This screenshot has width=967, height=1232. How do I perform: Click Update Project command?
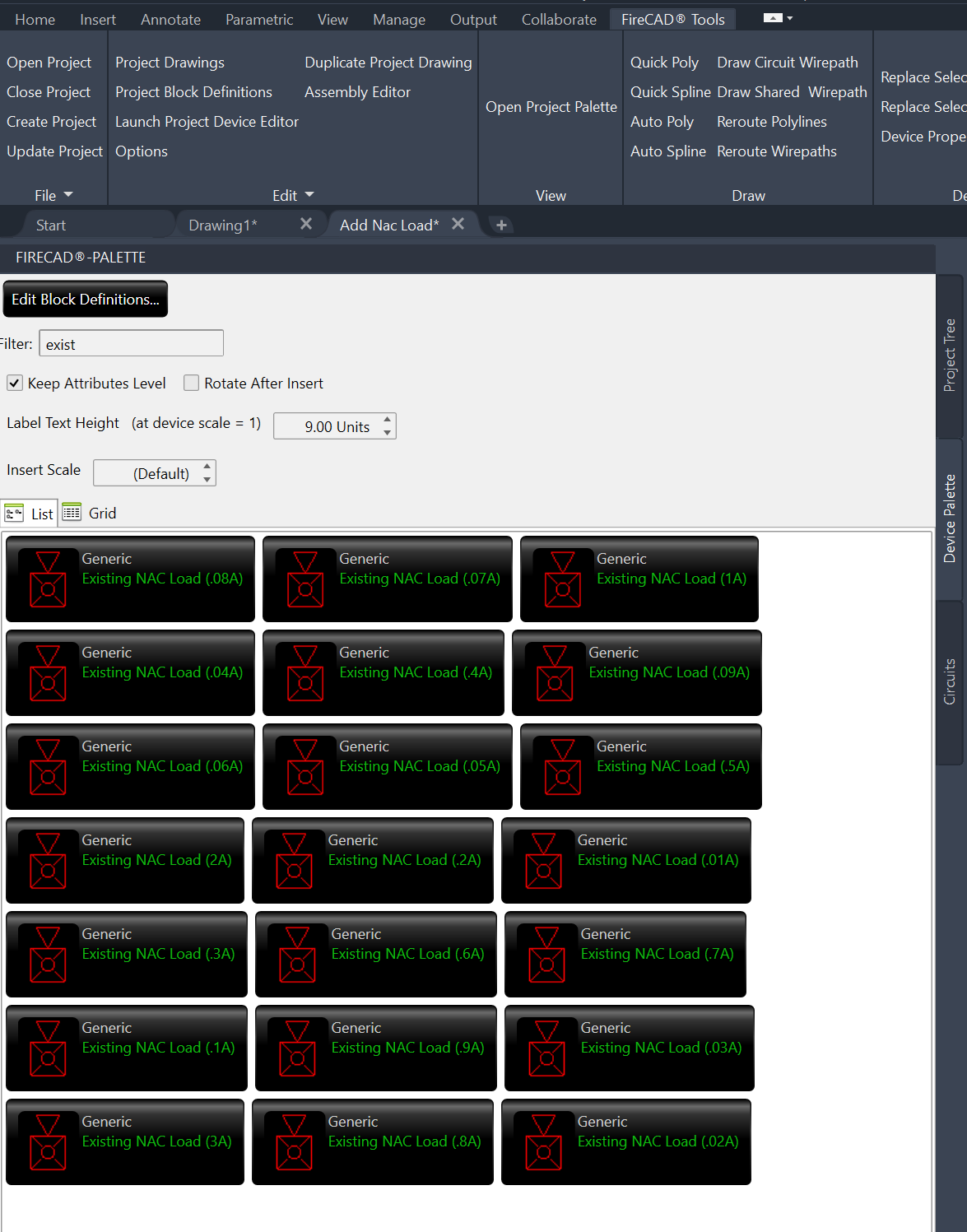pos(55,151)
